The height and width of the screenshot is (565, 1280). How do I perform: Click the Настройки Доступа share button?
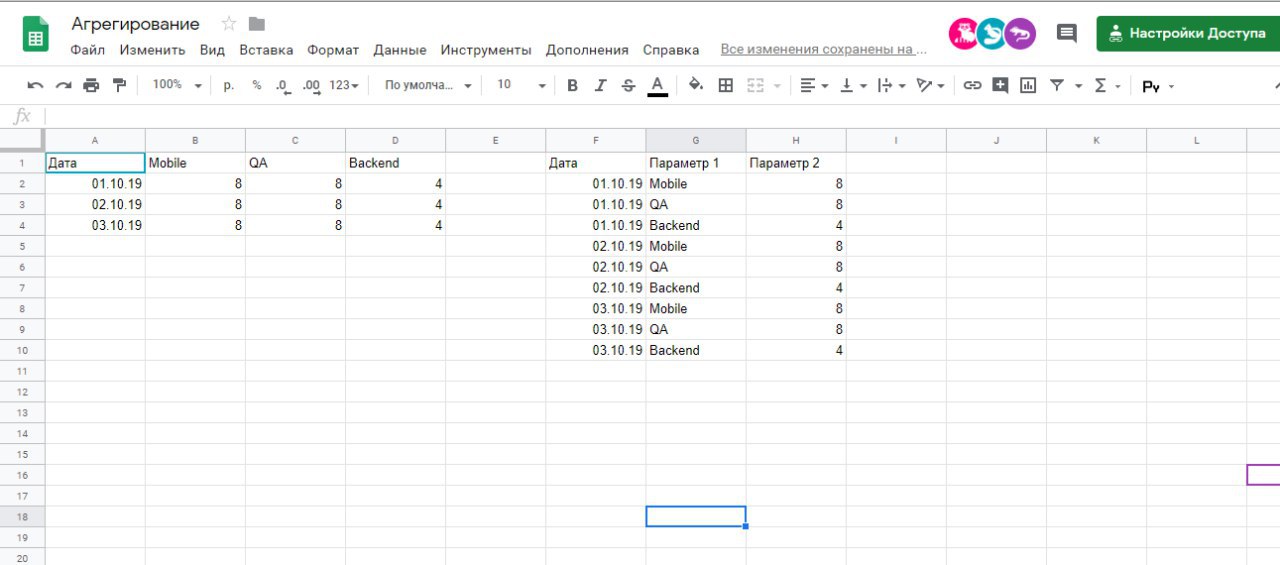click(1187, 33)
